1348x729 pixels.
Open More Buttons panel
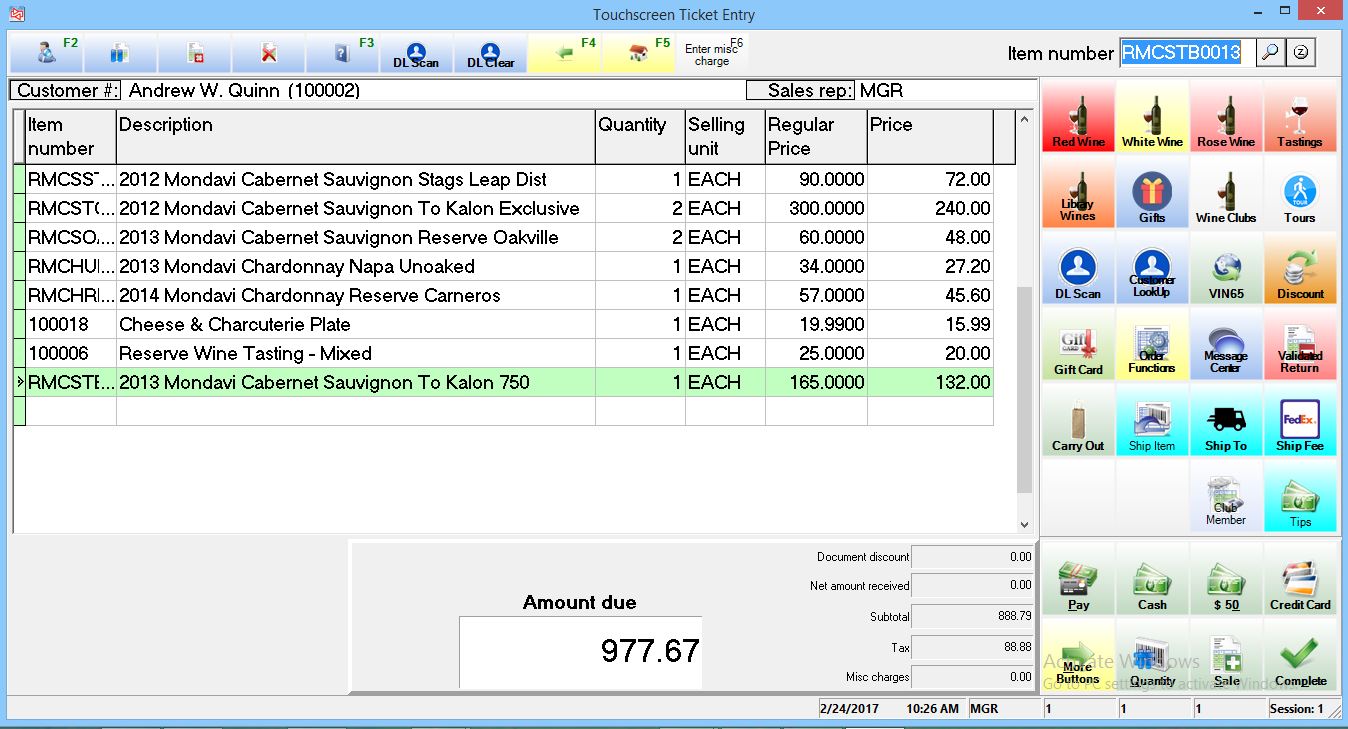1078,658
